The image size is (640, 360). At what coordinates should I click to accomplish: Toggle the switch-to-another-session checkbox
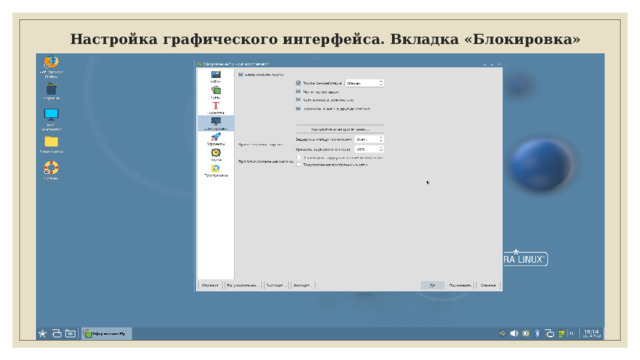click(298, 109)
